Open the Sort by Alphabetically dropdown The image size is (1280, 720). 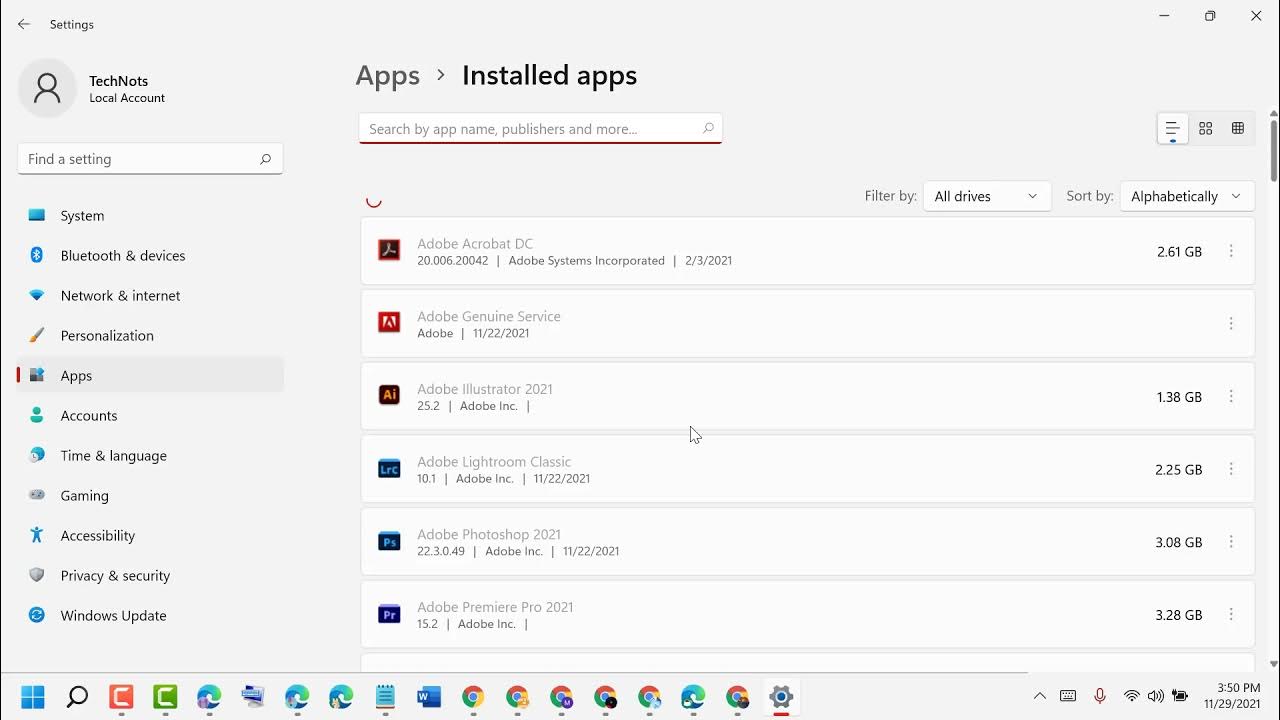[x=1187, y=196]
